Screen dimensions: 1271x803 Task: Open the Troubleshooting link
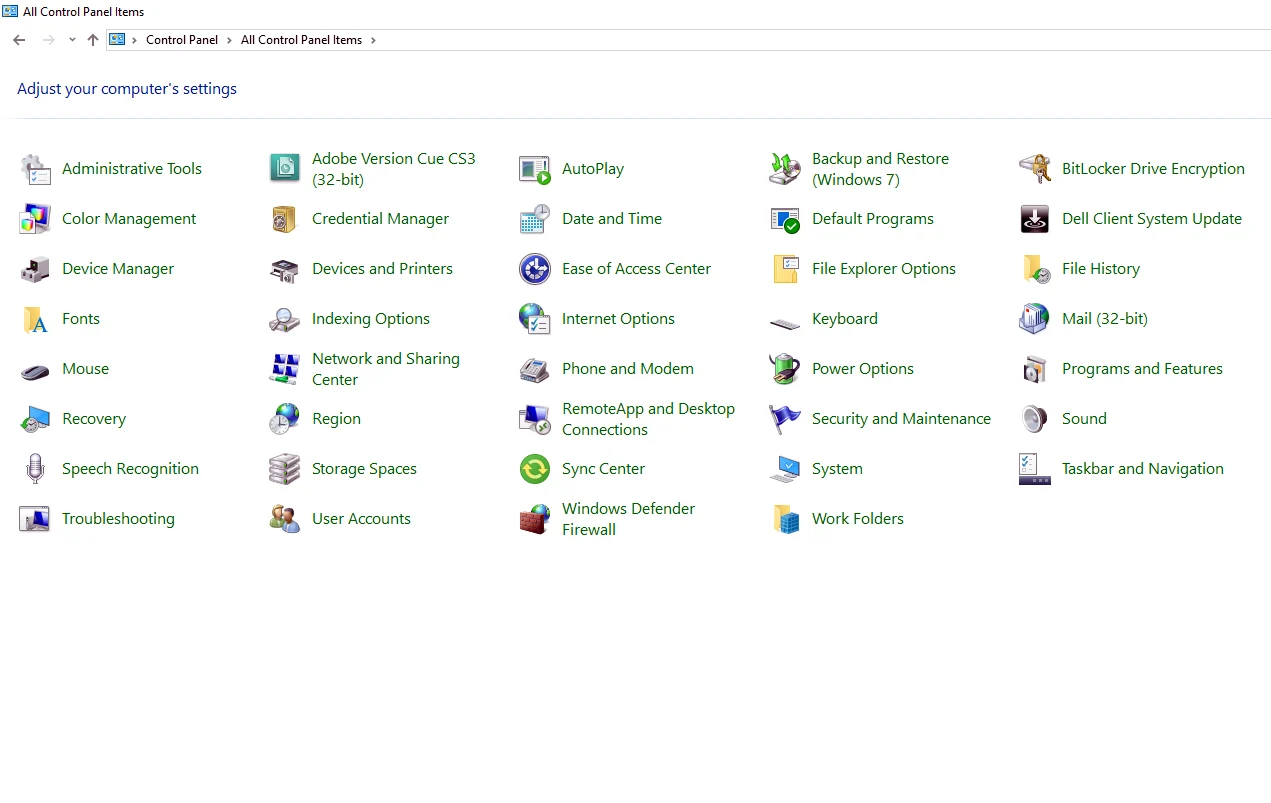[118, 519]
